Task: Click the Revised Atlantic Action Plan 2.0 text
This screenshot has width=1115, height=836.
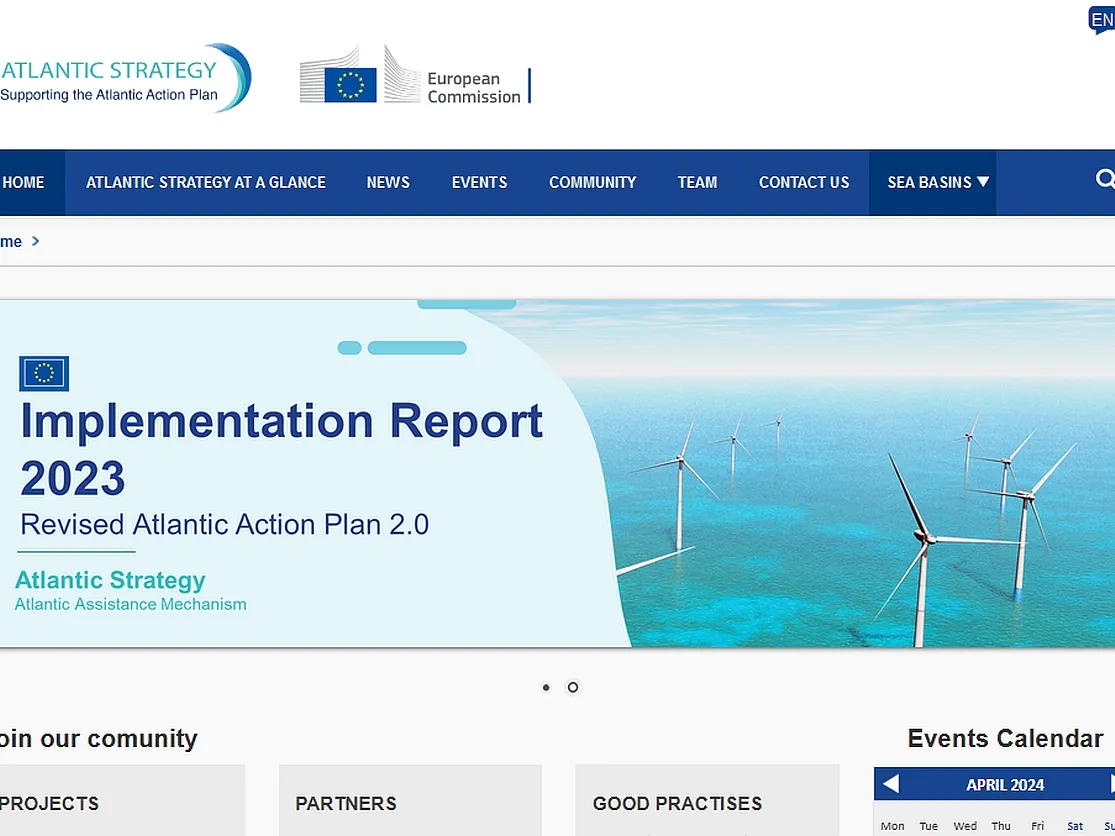Action: coord(225,525)
